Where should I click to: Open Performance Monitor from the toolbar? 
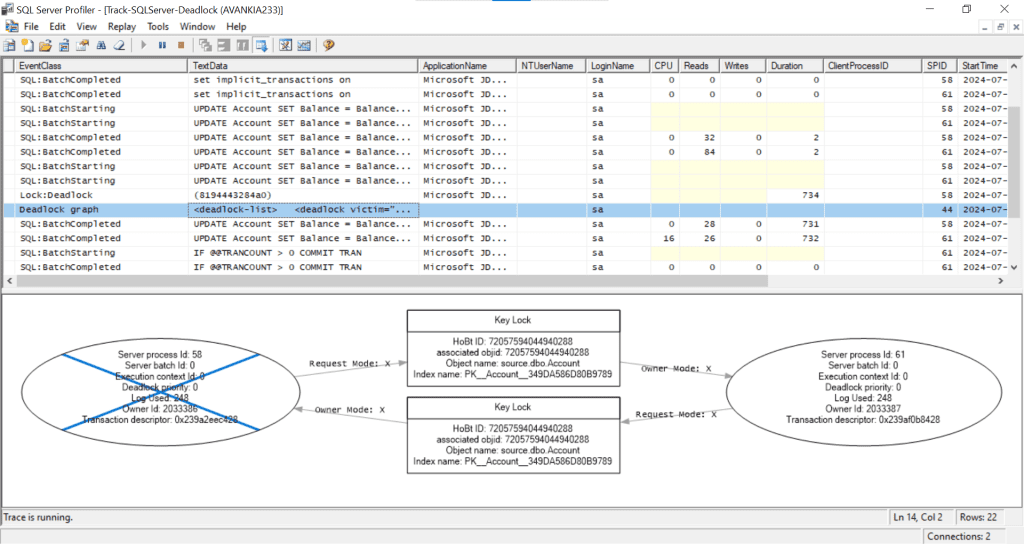pos(303,45)
